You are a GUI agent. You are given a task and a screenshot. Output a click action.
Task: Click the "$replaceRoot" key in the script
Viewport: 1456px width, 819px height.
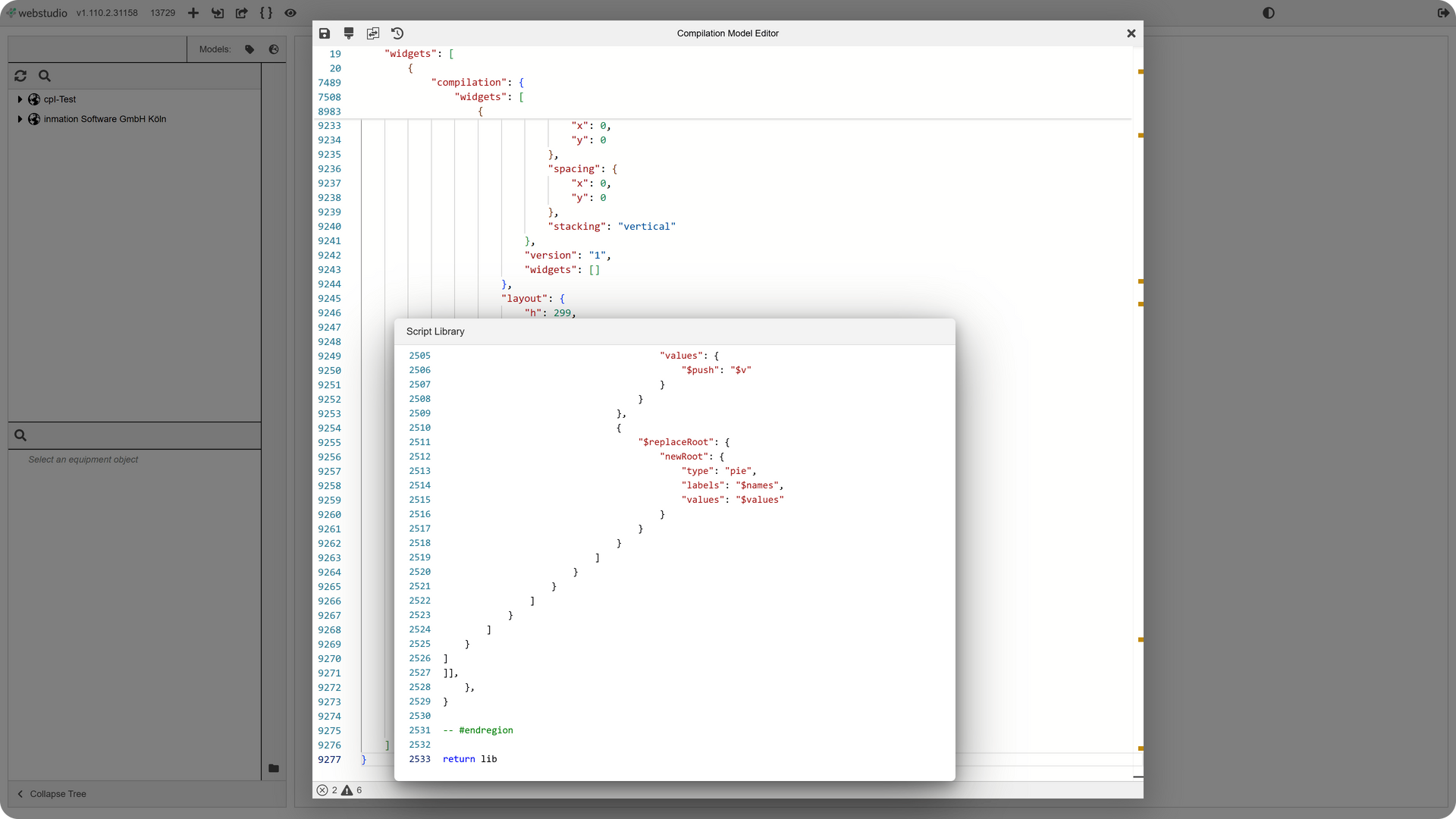(x=677, y=442)
